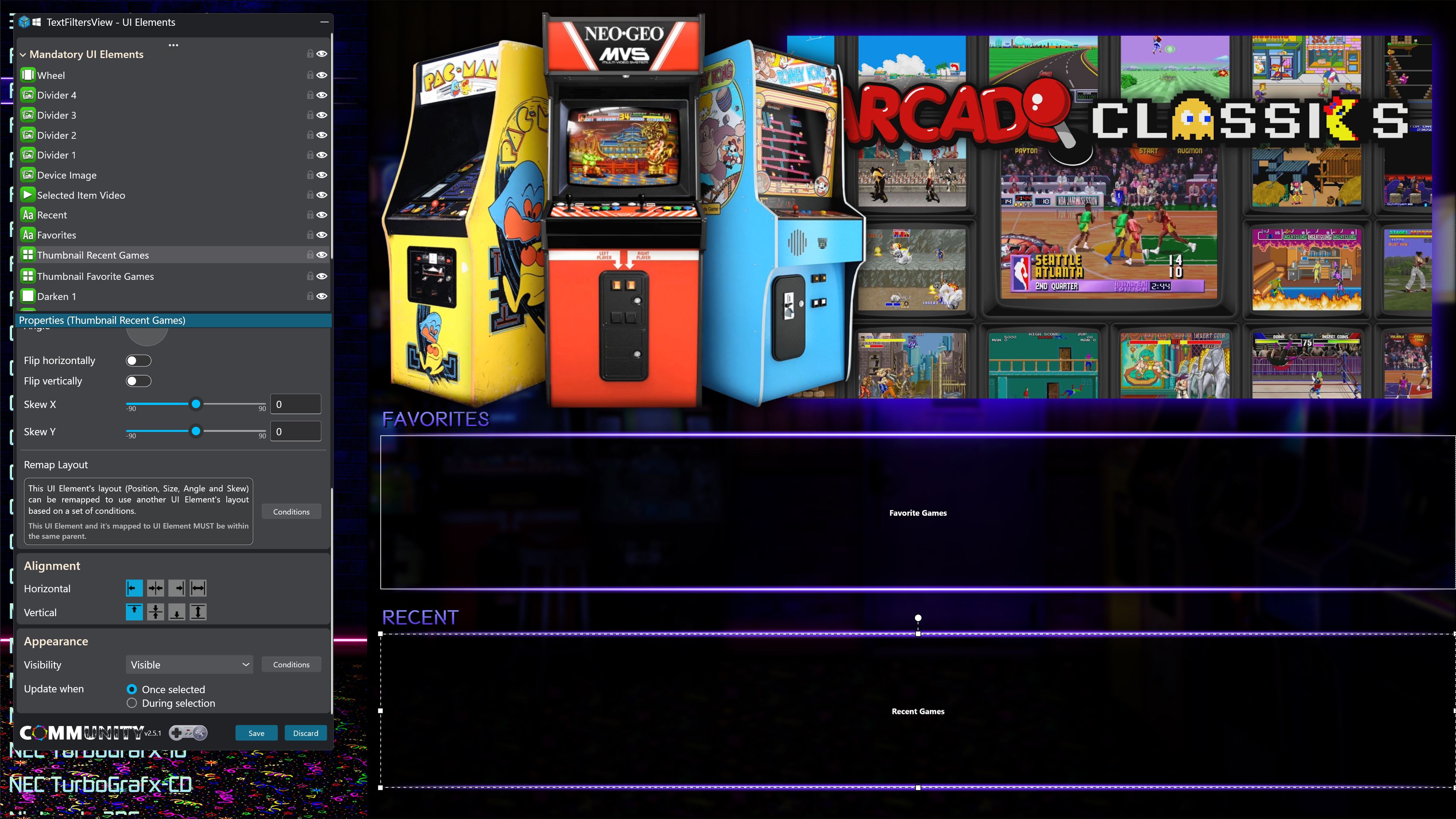The height and width of the screenshot is (819, 1456).
Task: Click the gamepad controller icon
Action: pyautogui.click(x=188, y=733)
